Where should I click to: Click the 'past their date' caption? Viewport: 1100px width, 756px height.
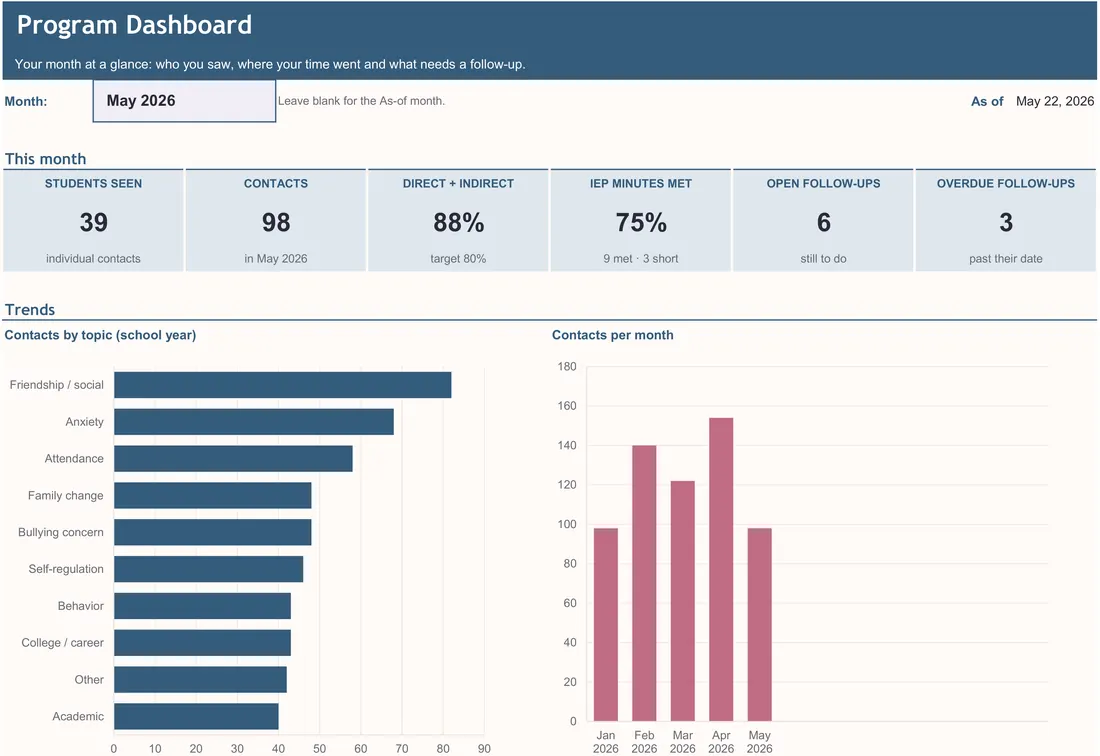click(x=1006, y=259)
